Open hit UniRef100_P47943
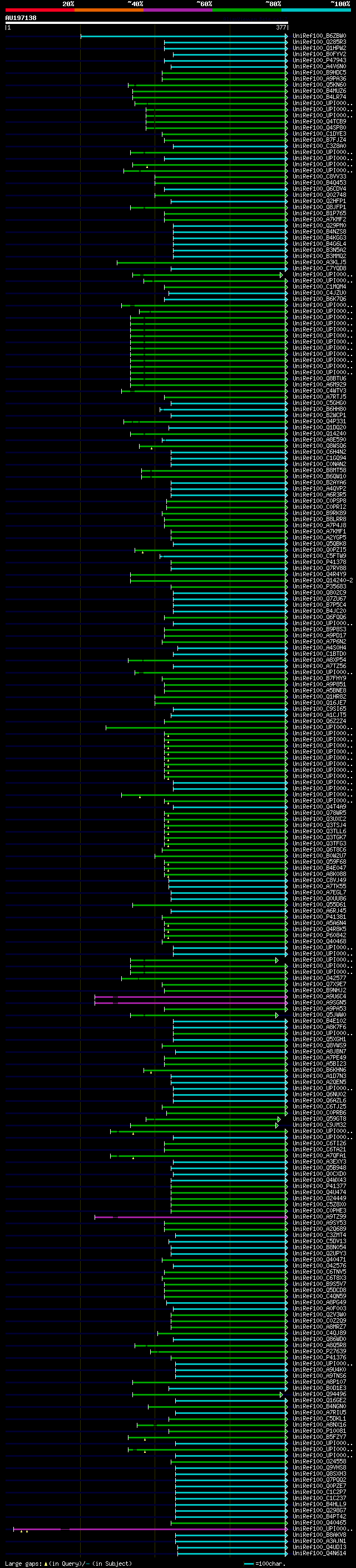The image size is (356, 1568). point(319,60)
